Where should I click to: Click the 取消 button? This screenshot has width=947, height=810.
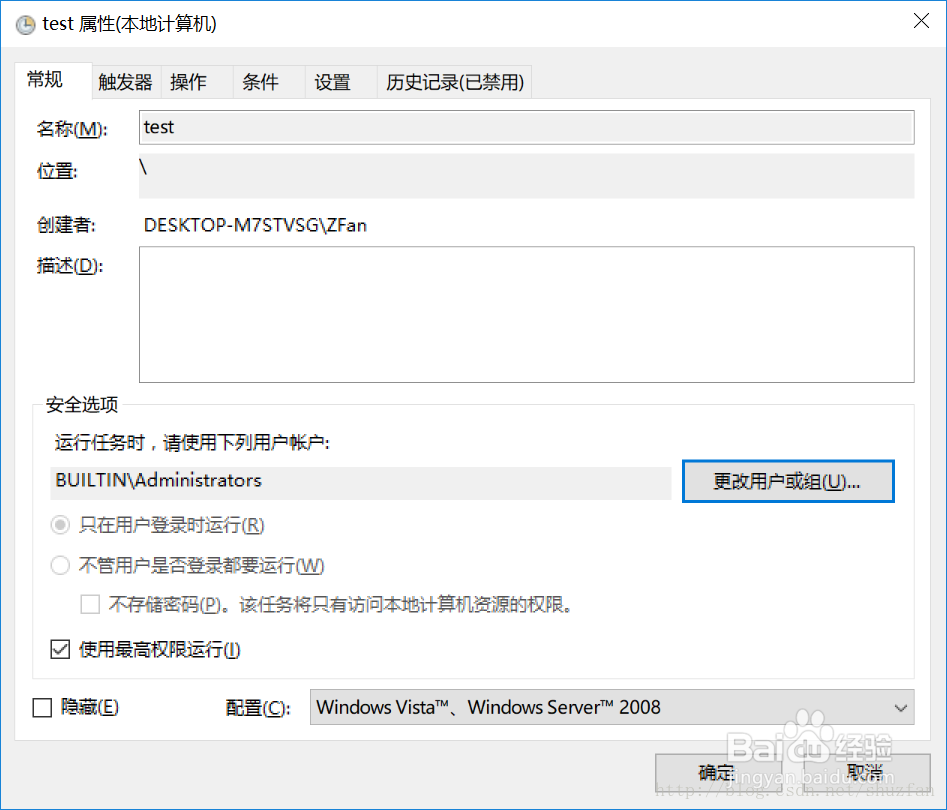[x=866, y=773]
